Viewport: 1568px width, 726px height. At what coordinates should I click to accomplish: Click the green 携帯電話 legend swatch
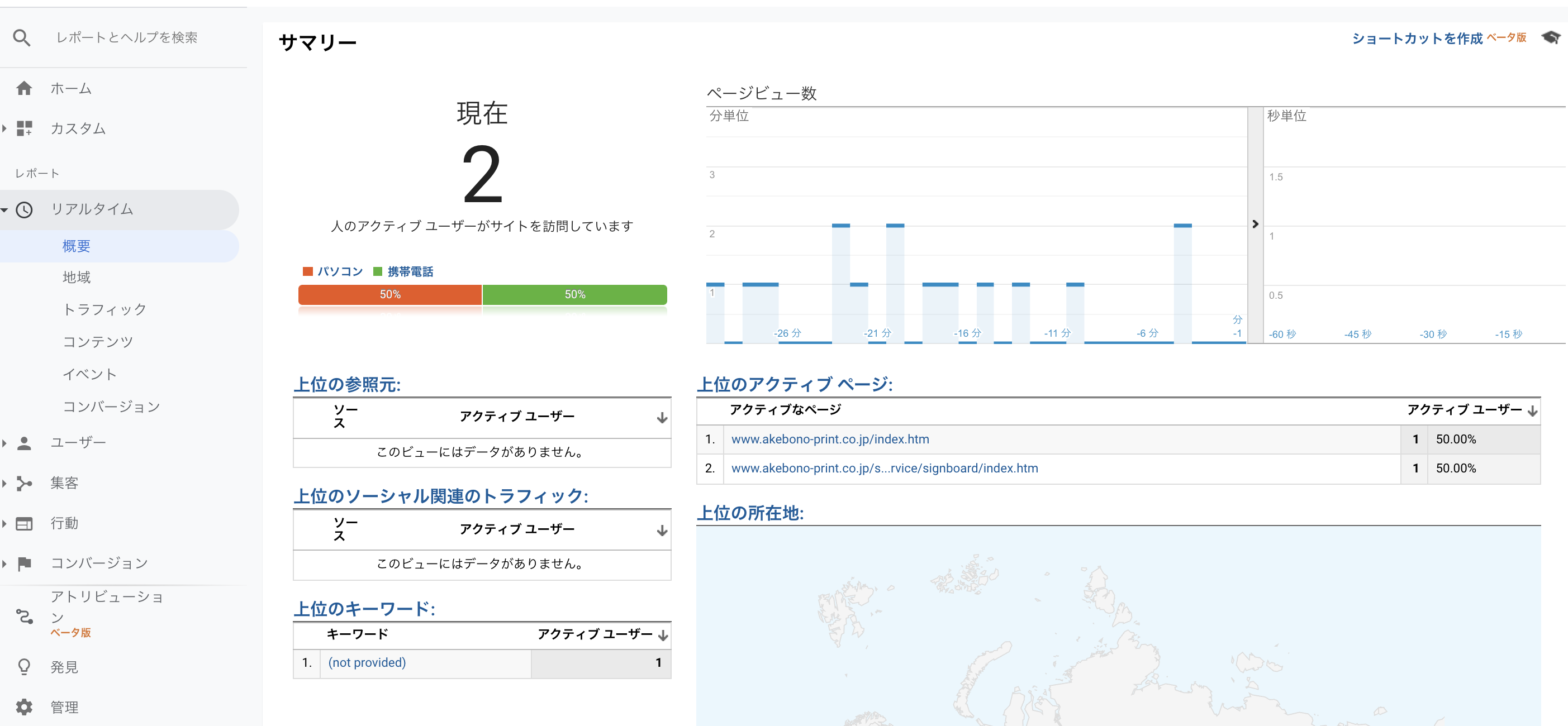[x=377, y=271]
